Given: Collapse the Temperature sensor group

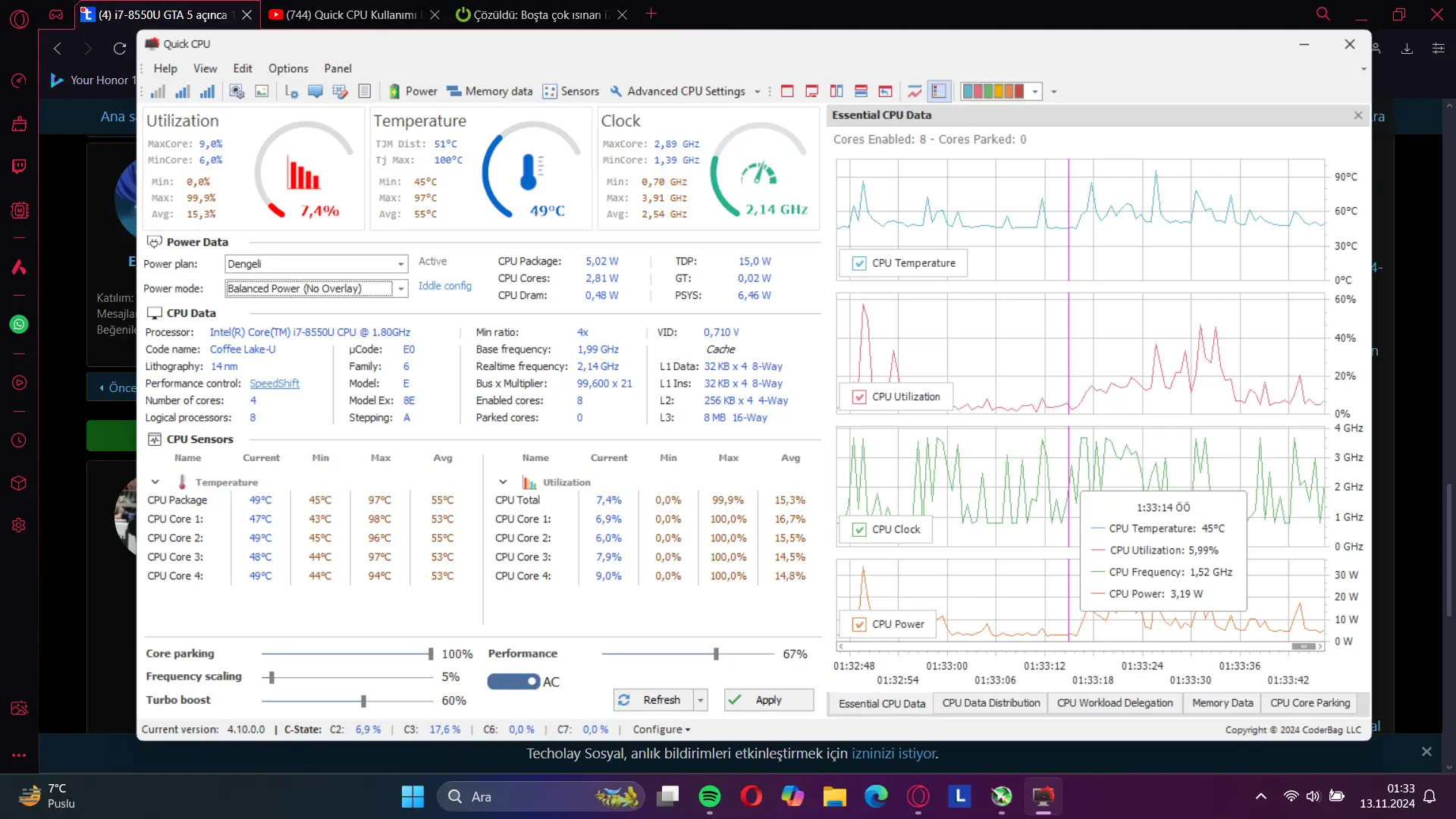Looking at the screenshot, I should click(155, 482).
